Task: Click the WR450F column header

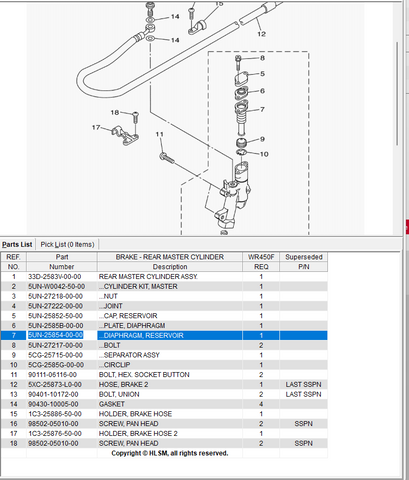Action: pyautogui.click(x=261, y=257)
